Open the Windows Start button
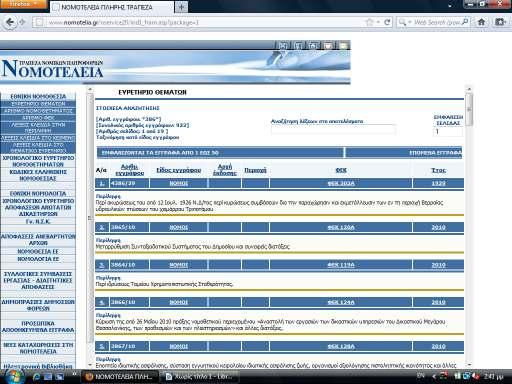Viewport: 512px width, 384px height. [x=13, y=376]
